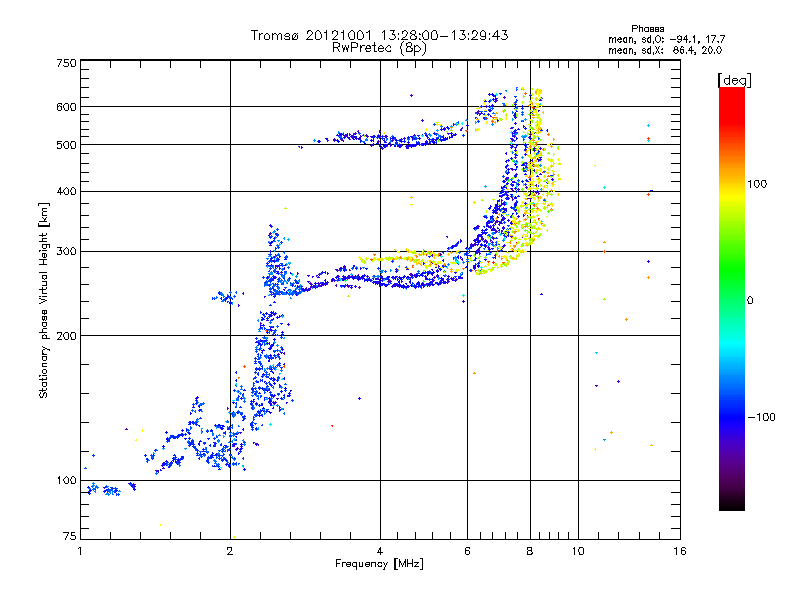This screenshot has height=600, width=800.
Task: Click the x-axis tick label "4"
Action: coord(380,551)
